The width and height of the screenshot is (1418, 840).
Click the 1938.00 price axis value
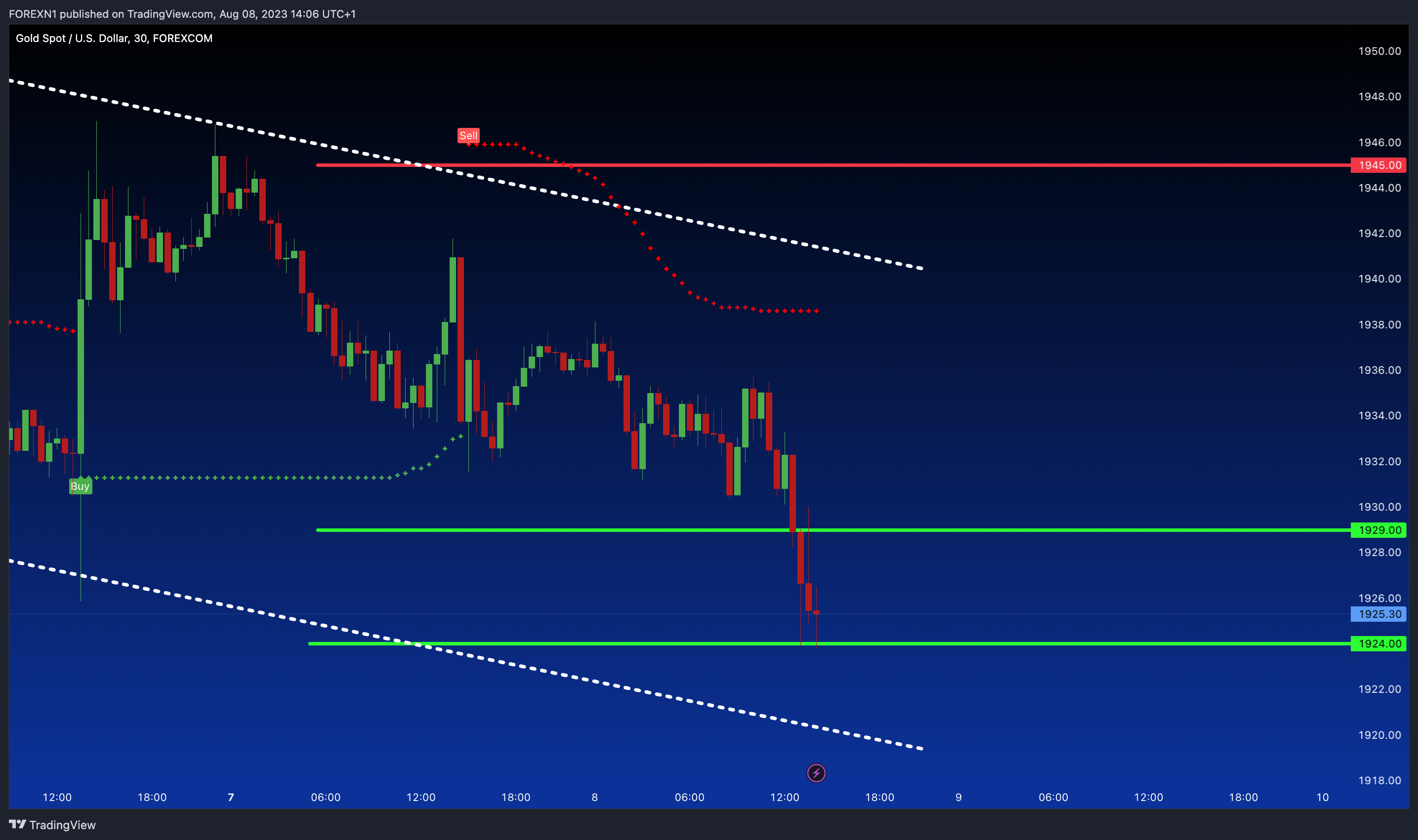(1379, 324)
